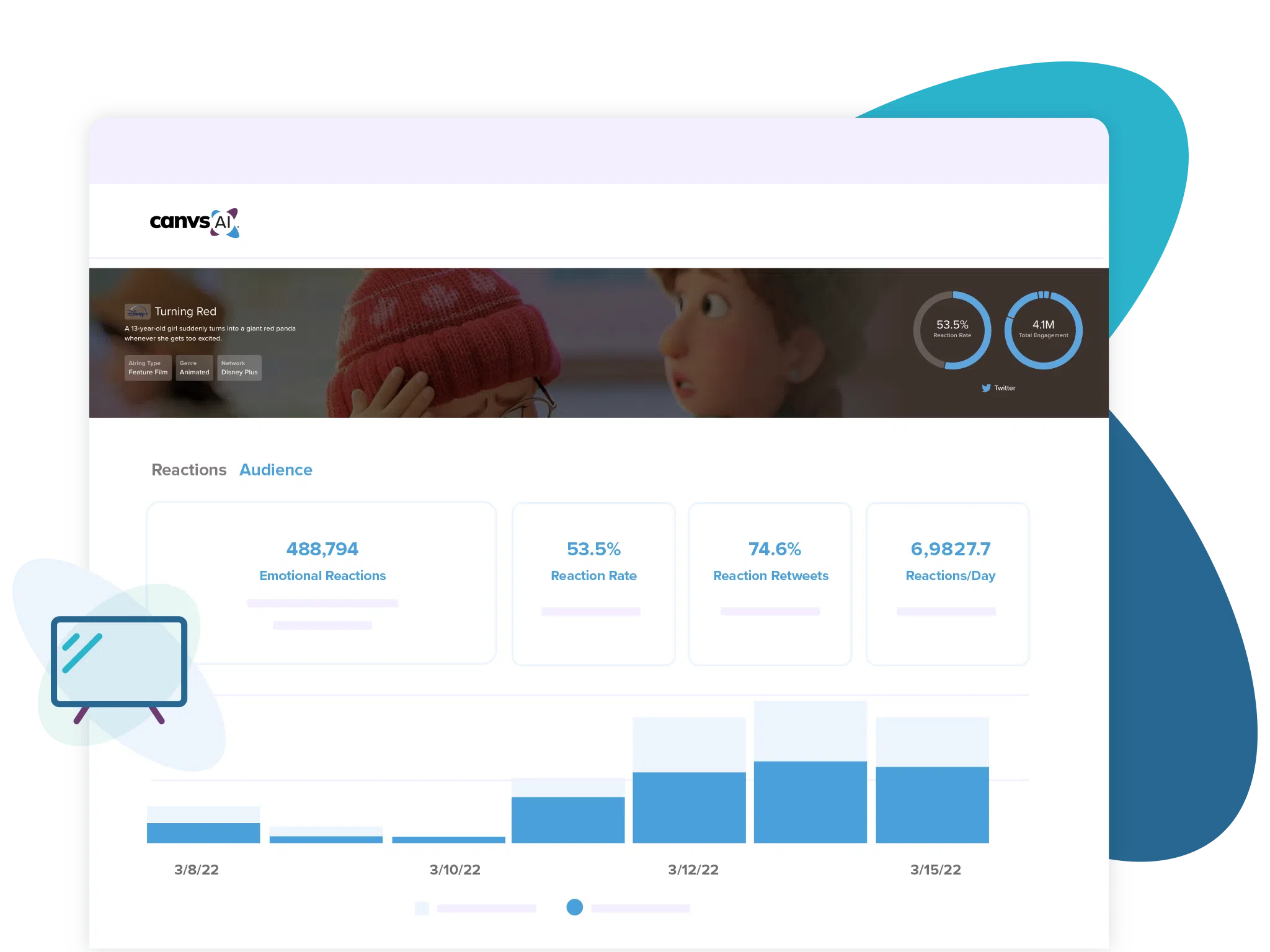Viewport: 1270px width, 952px height.
Task: Select the Airing Type Feature Film tag
Action: pyautogui.click(x=148, y=368)
